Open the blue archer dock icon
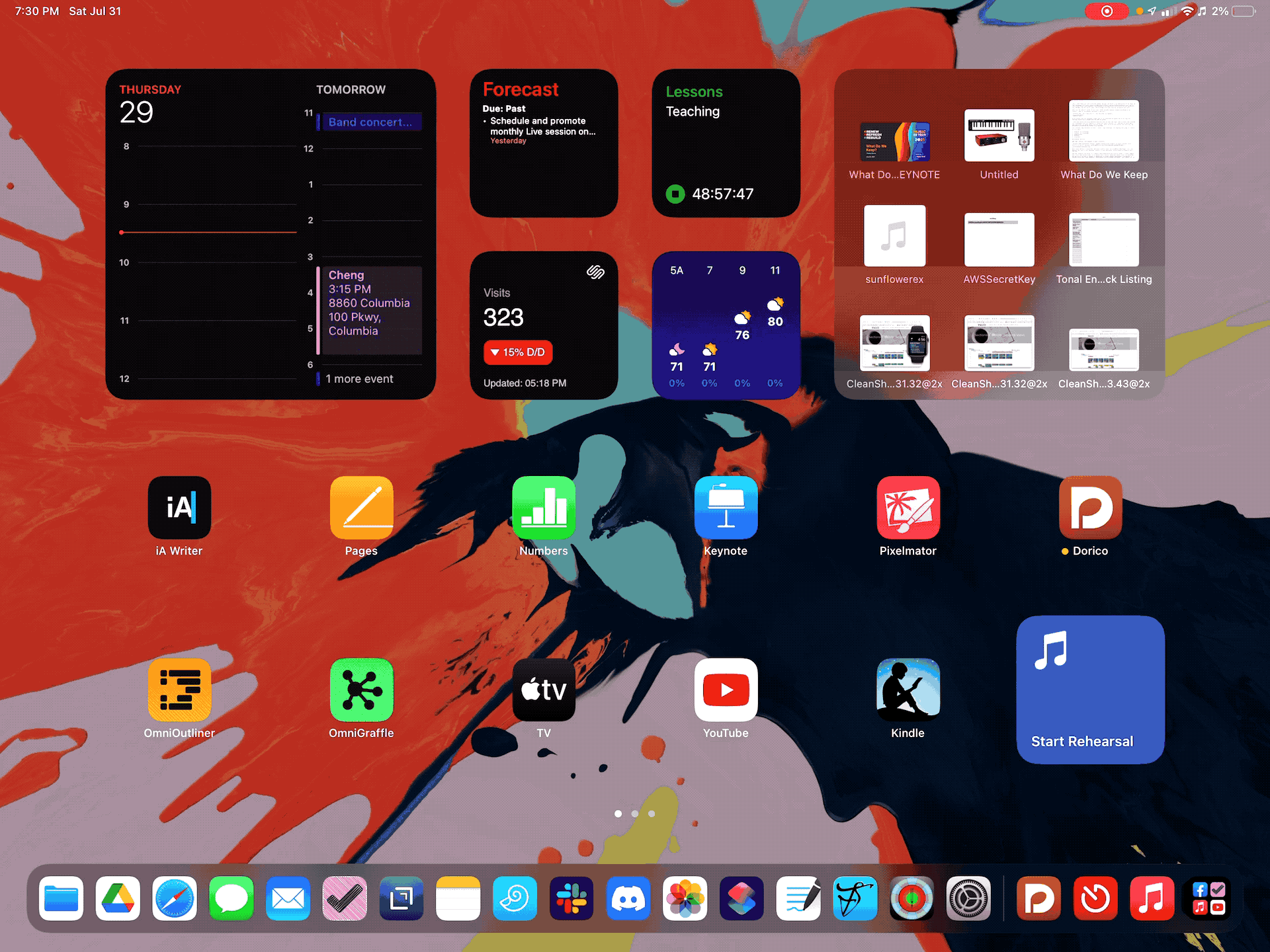Viewport: 1270px width, 952px height. click(855, 898)
